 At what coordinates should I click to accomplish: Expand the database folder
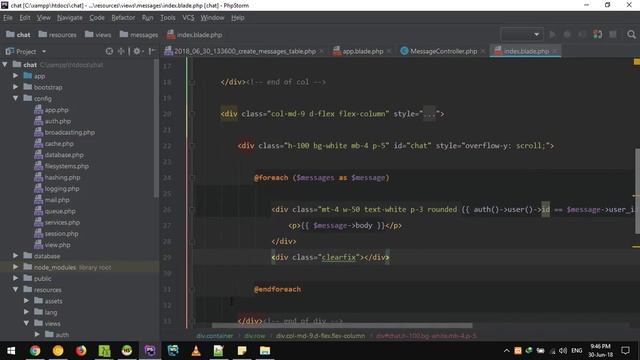click(16, 256)
